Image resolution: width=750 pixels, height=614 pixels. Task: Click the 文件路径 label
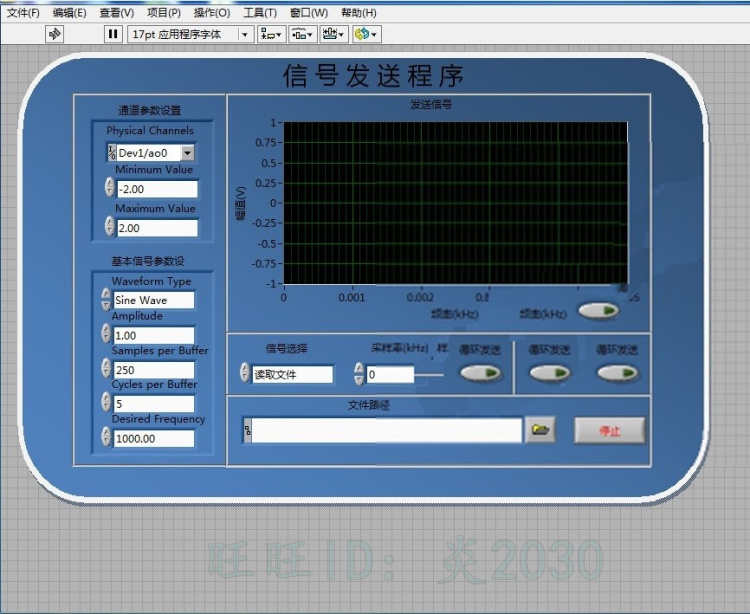click(x=368, y=405)
